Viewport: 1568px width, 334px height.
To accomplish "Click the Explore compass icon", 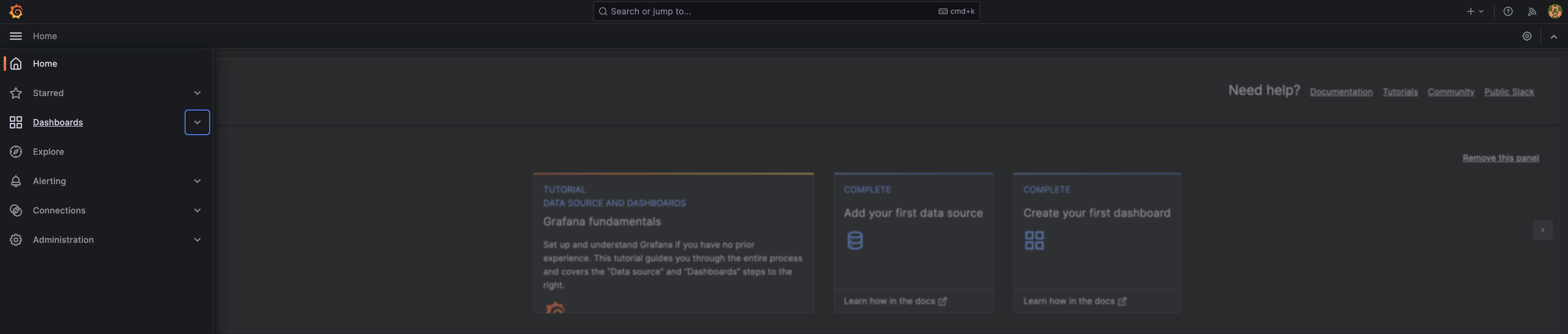I will pyautogui.click(x=16, y=152).
